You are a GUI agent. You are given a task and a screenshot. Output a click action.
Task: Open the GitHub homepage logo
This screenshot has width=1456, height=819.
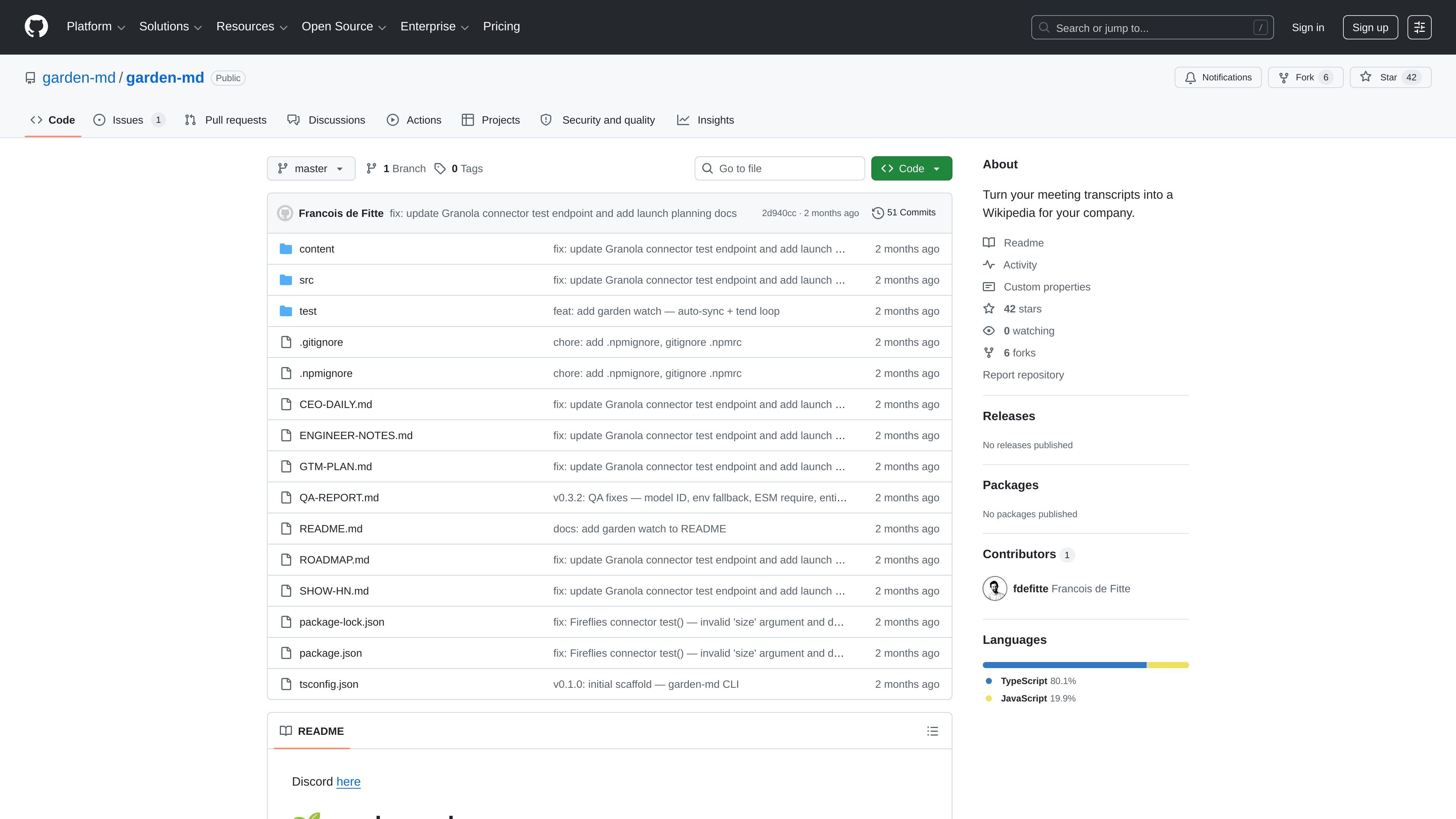click(x=36, y=27)
